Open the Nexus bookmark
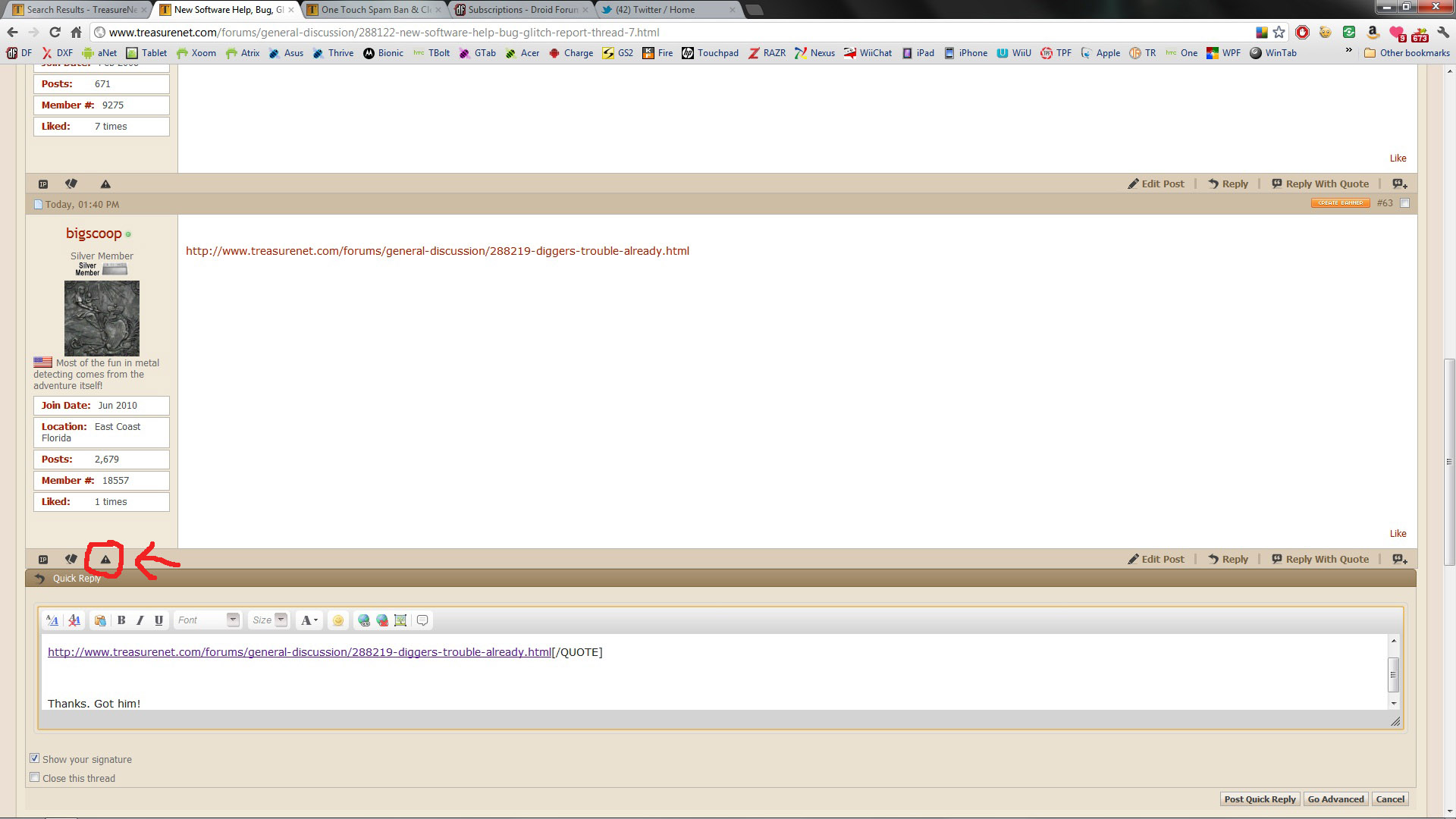The width and height of the screenshot is (1456, 819). coord(814,53)
